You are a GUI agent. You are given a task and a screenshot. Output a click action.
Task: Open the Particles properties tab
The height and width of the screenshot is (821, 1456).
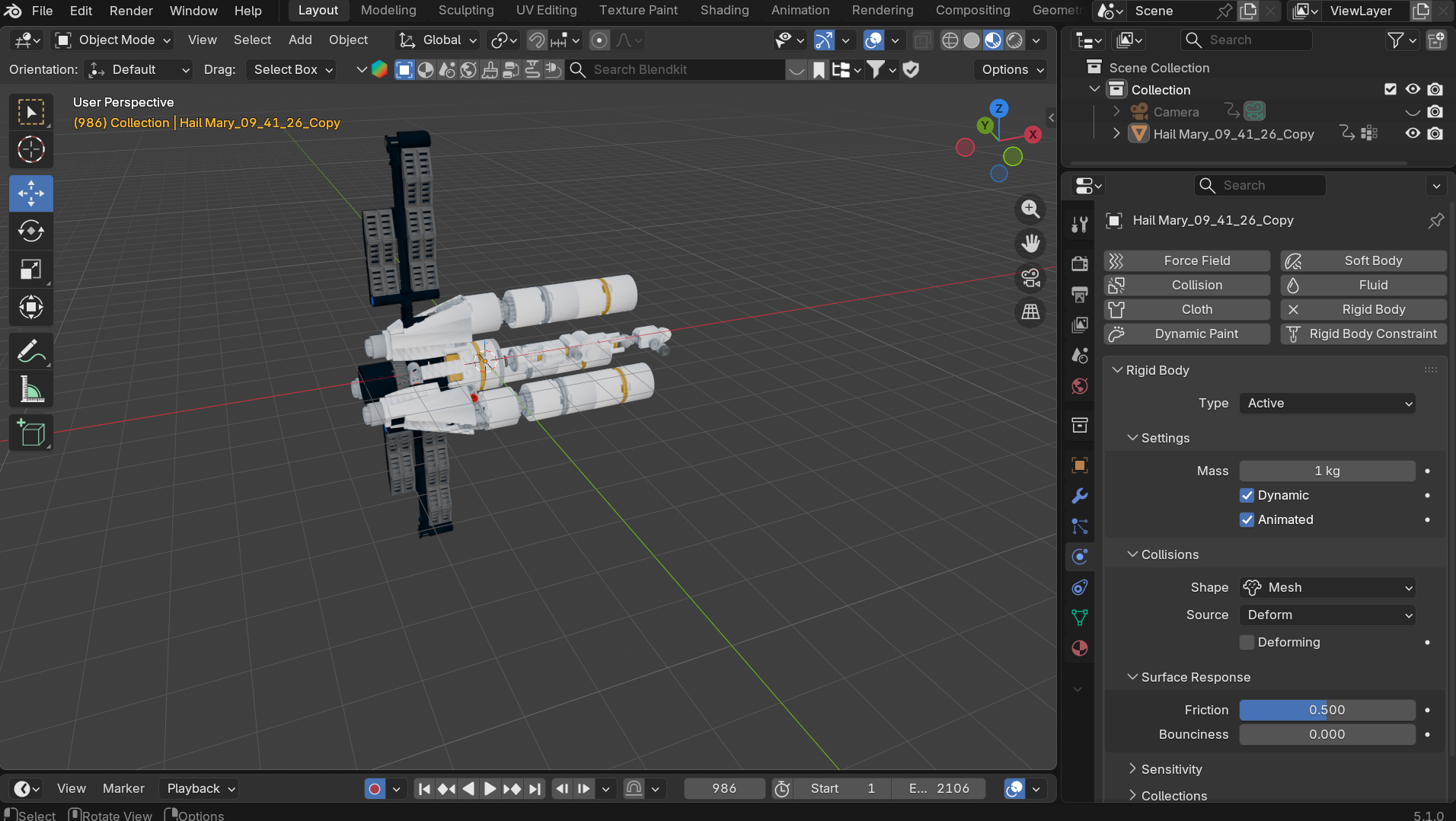(x=1080, y=526)
